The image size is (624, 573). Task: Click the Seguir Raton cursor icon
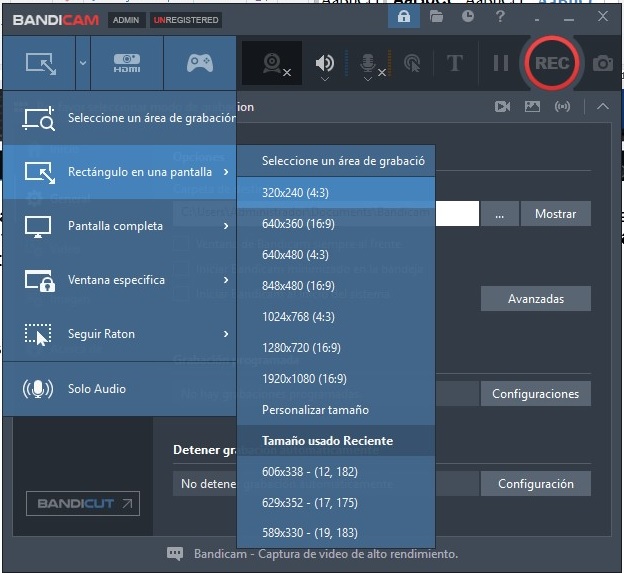pyautogui.click(x=38, y=335)
